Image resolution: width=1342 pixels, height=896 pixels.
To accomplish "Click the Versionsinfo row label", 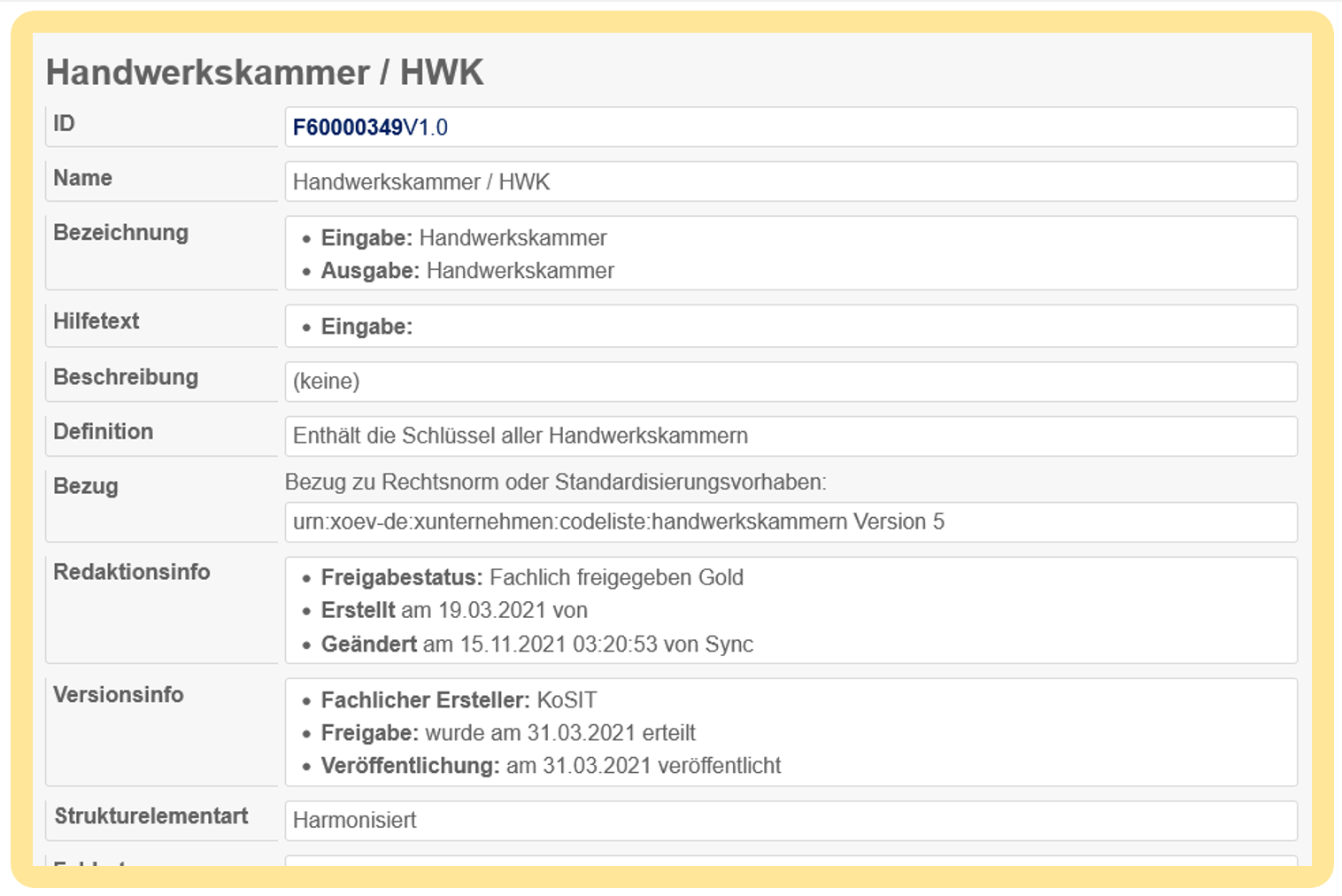I will tap(119, 695).
